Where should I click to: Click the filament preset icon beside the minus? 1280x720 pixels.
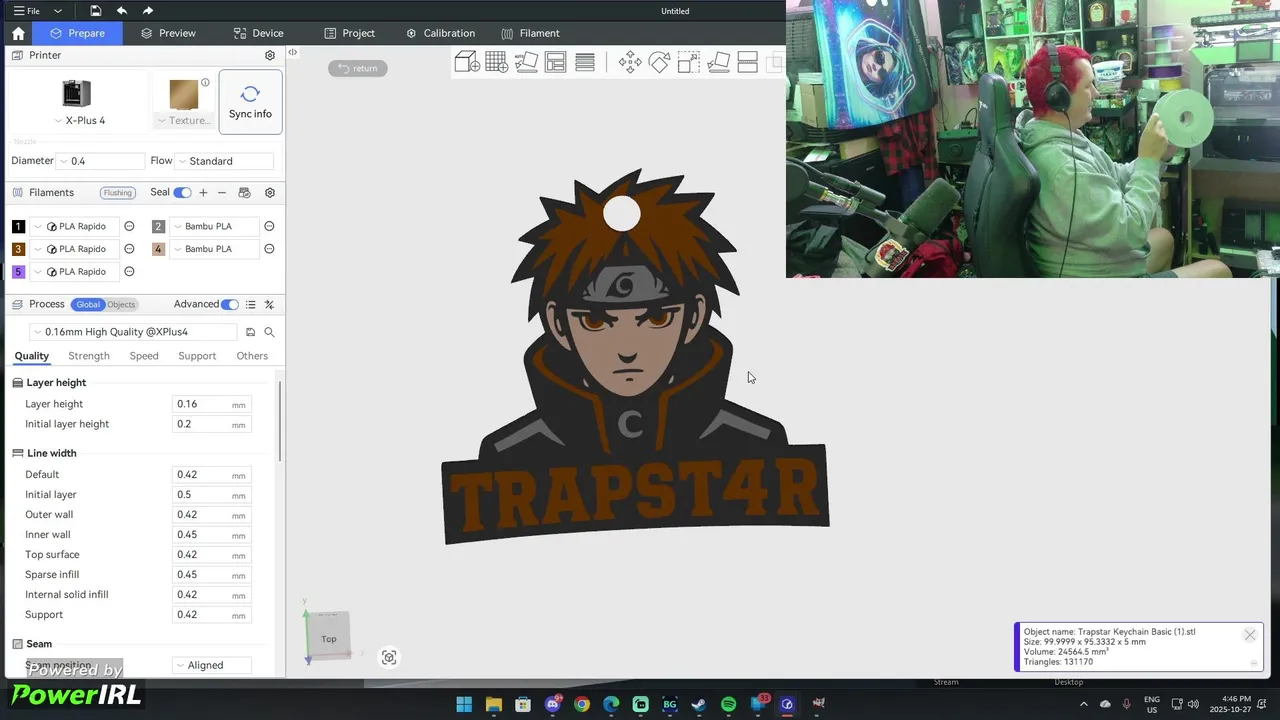point(244,192)
